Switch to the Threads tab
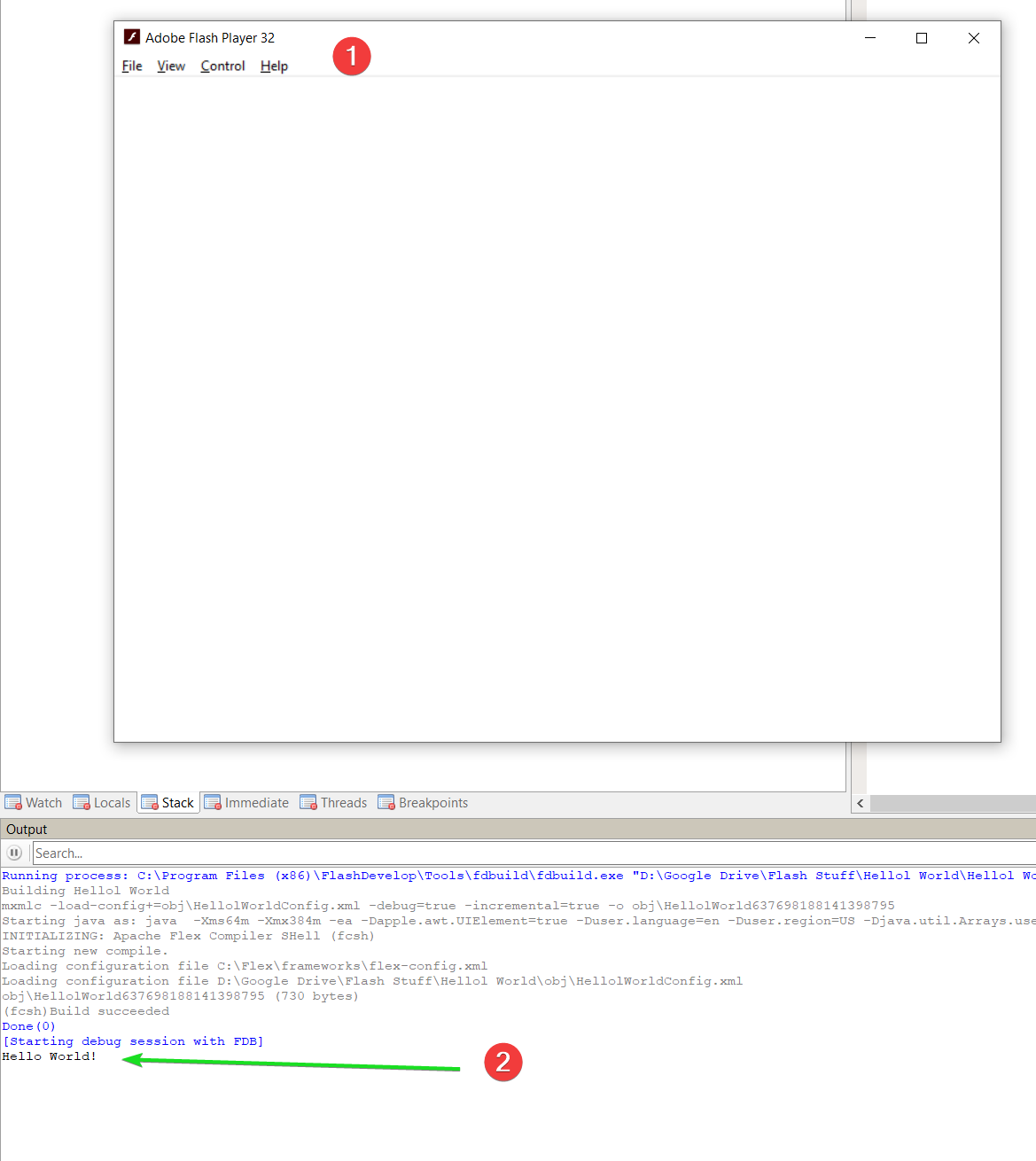 pyautogui.click(x=334, y=802)
